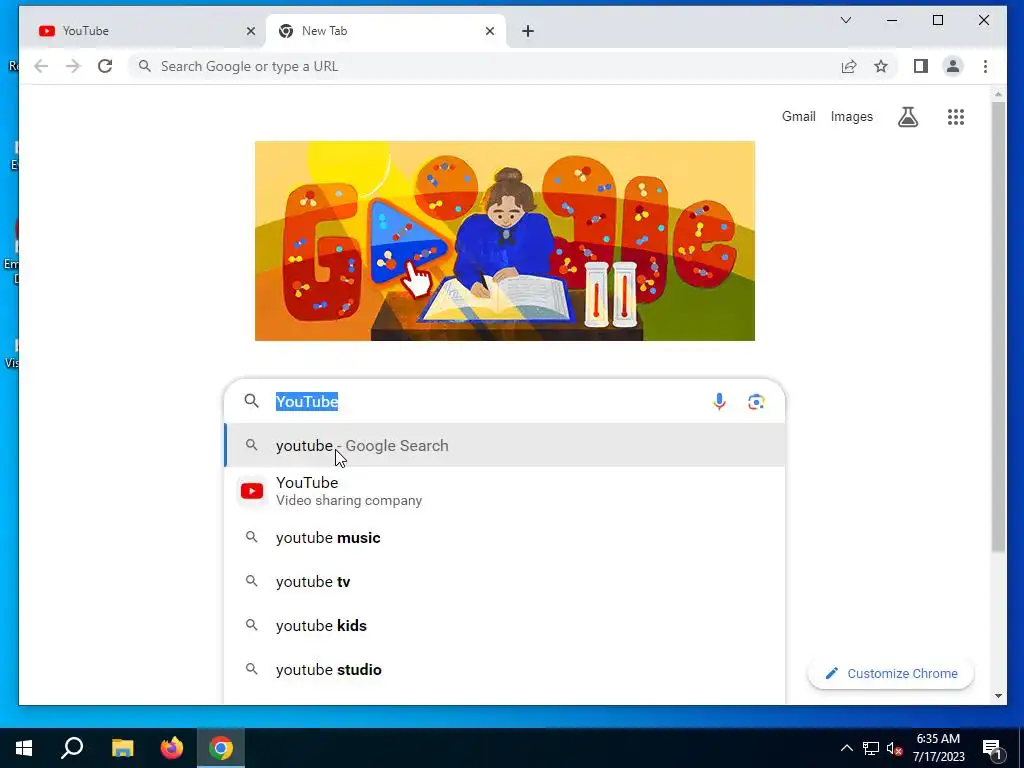Show hidden system tray icons

[x=846, y=748]
